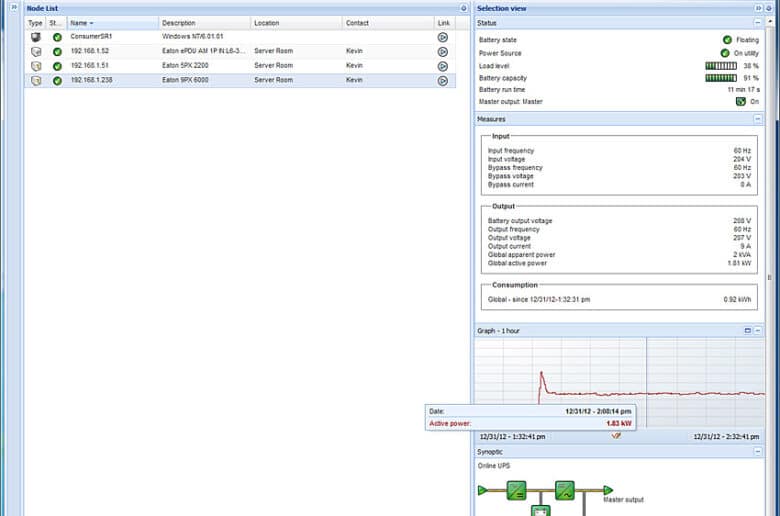Maximize the Graph panel
Screen dimensions: 780x516
tap(747, 330)
